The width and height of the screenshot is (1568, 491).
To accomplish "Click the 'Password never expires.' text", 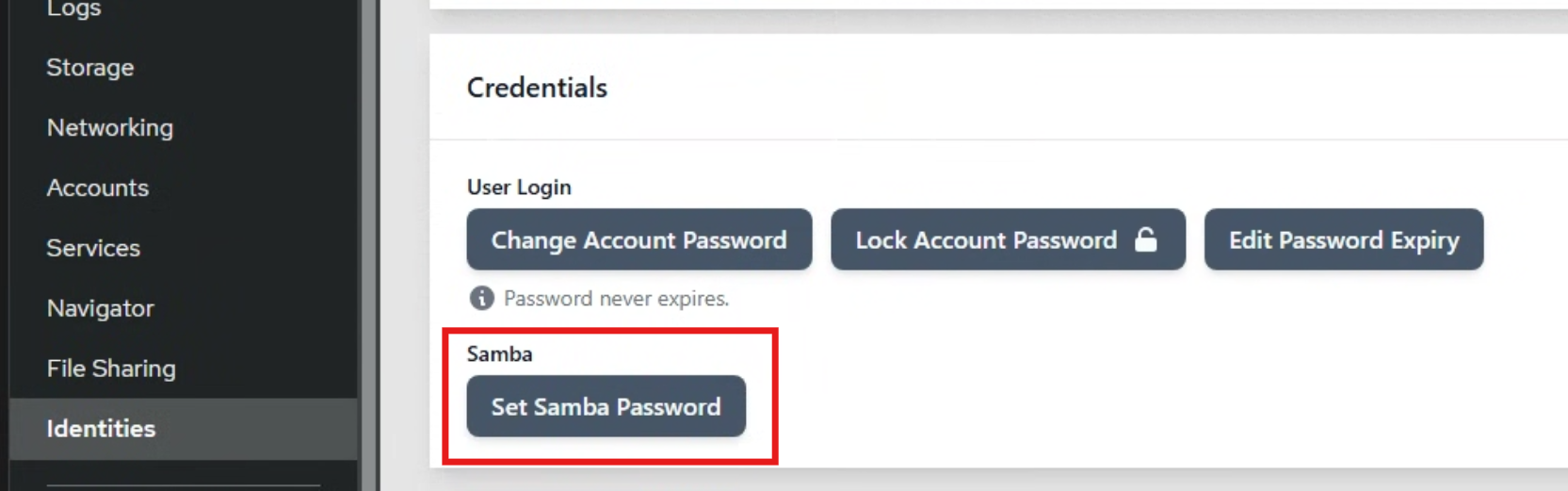I will (x=616, y=299).
